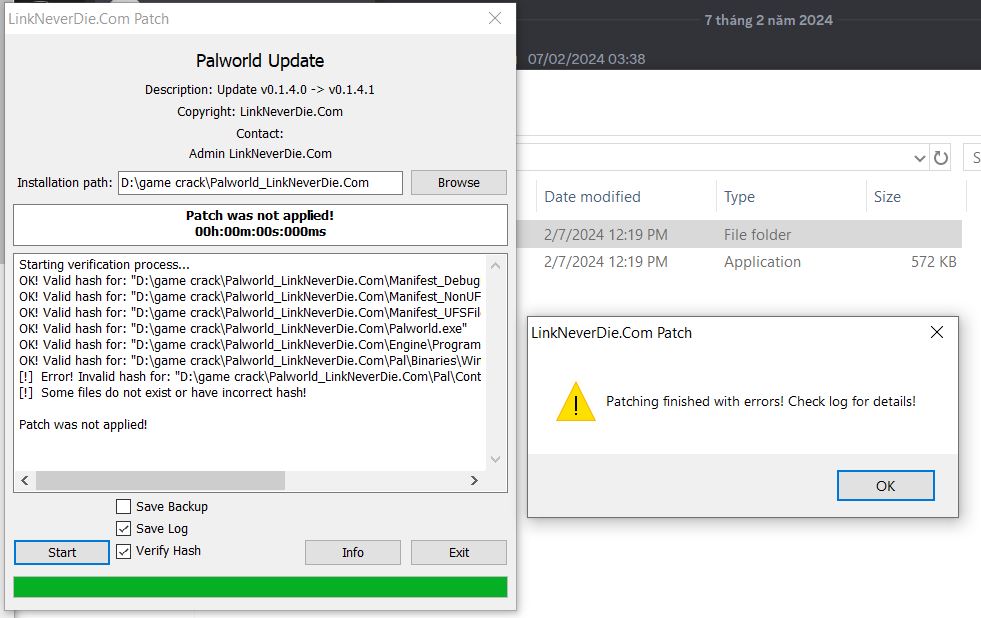Sort files by the Size column
The height and width of the screenshot is (618, 981).
coord(887,197)
